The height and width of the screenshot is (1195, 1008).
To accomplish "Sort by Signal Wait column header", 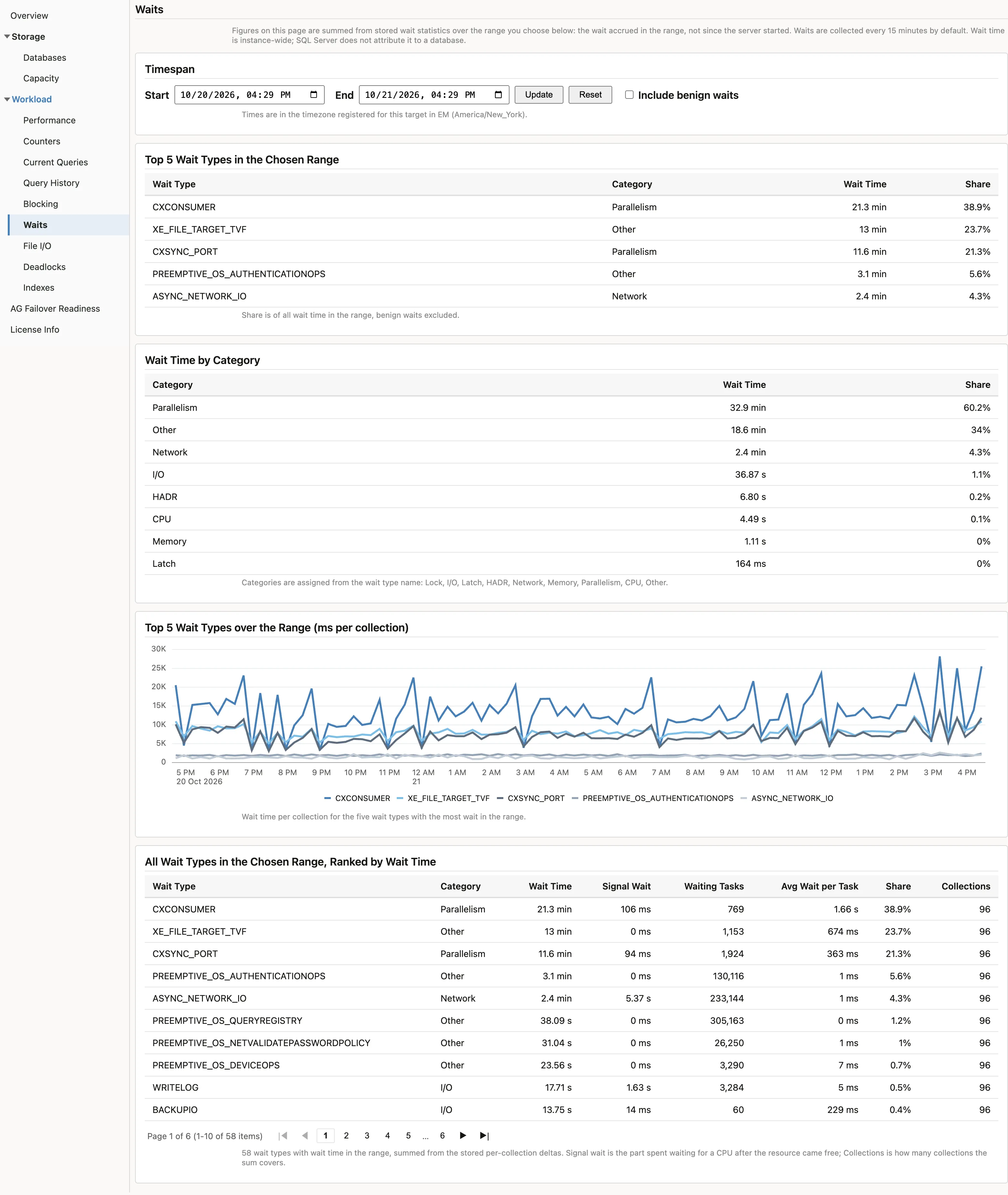I will click(x=626, y=886).
